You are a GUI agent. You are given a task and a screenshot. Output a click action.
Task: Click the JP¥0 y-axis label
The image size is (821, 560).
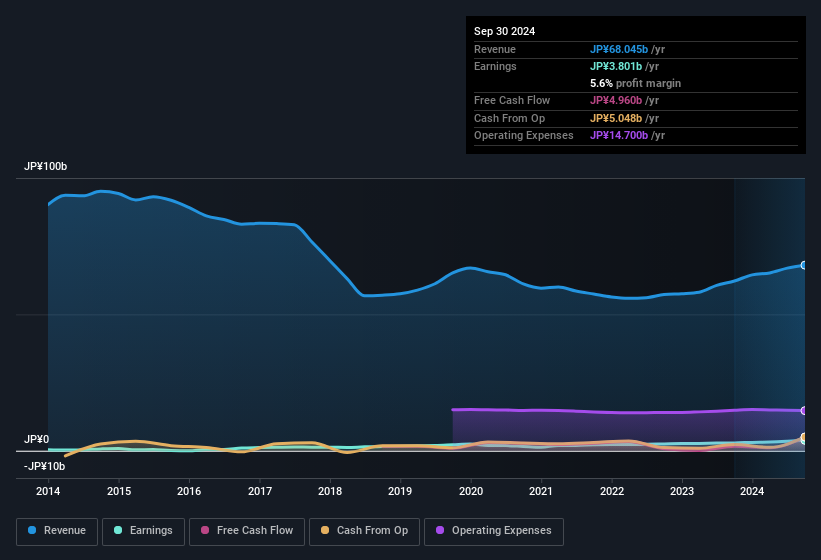(37, 439)
